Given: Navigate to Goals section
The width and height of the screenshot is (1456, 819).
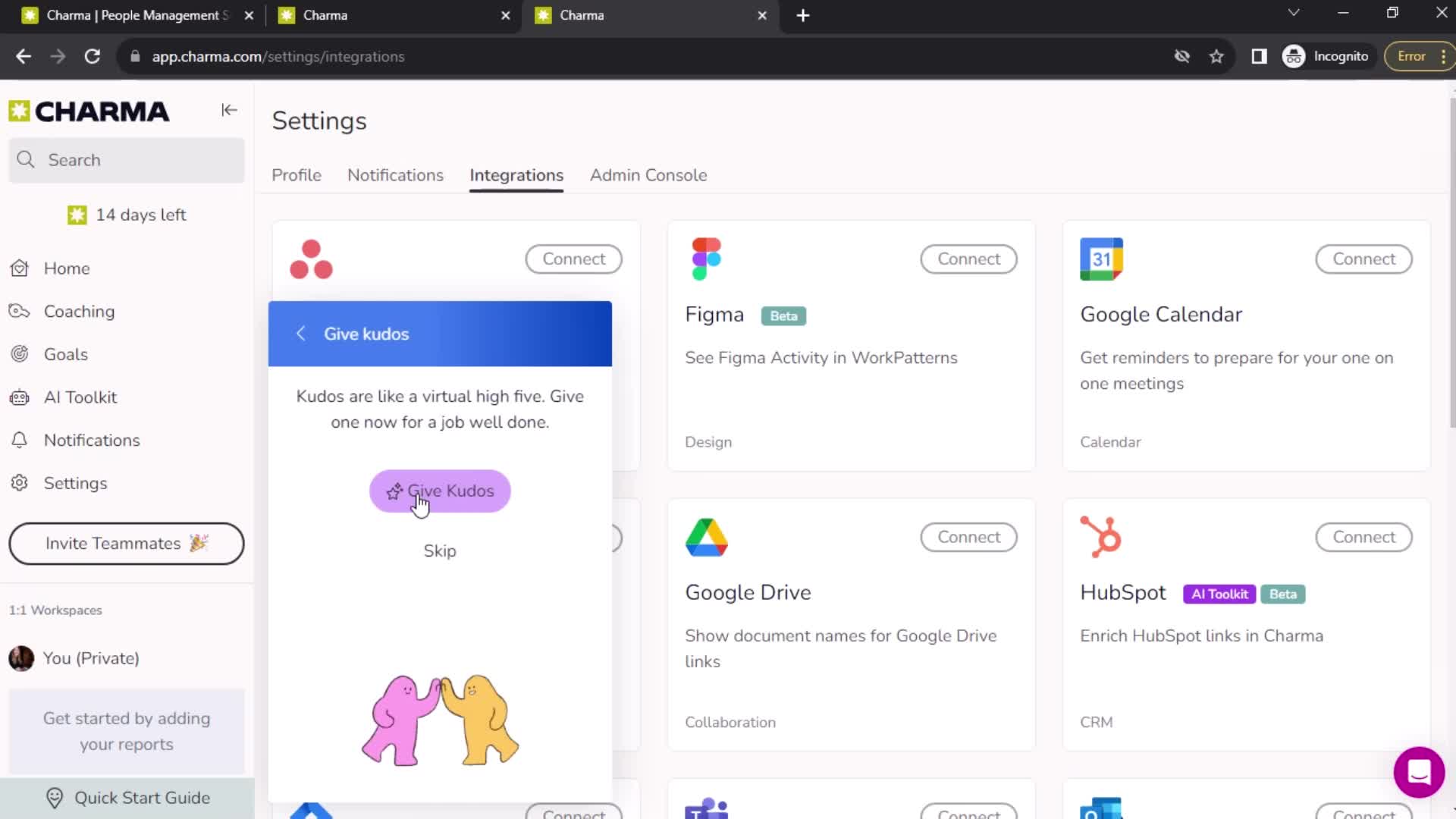Looking at the screenshot, I should coord(65,353).
